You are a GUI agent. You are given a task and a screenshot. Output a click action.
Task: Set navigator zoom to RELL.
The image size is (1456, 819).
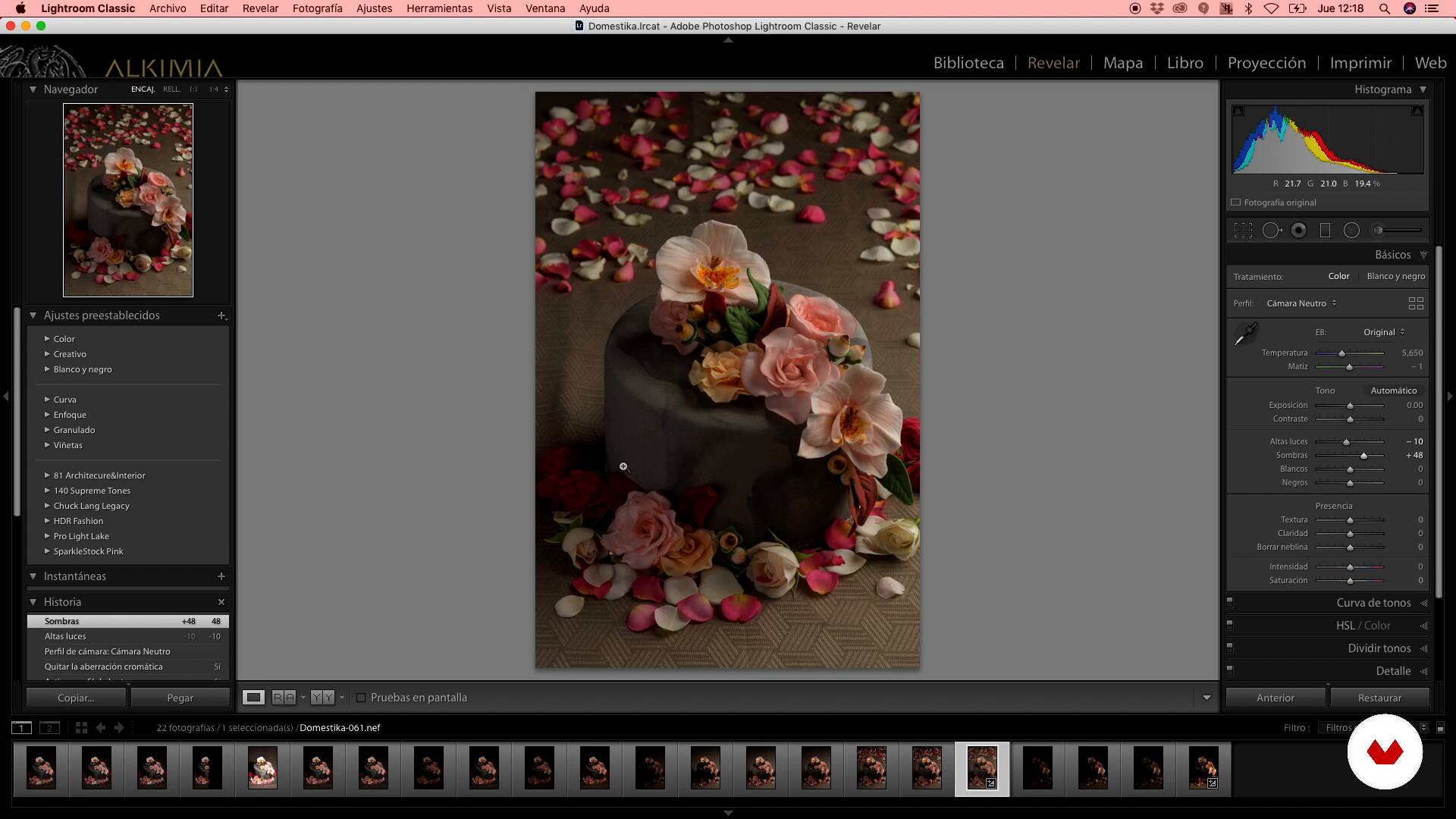pos(171,89)
